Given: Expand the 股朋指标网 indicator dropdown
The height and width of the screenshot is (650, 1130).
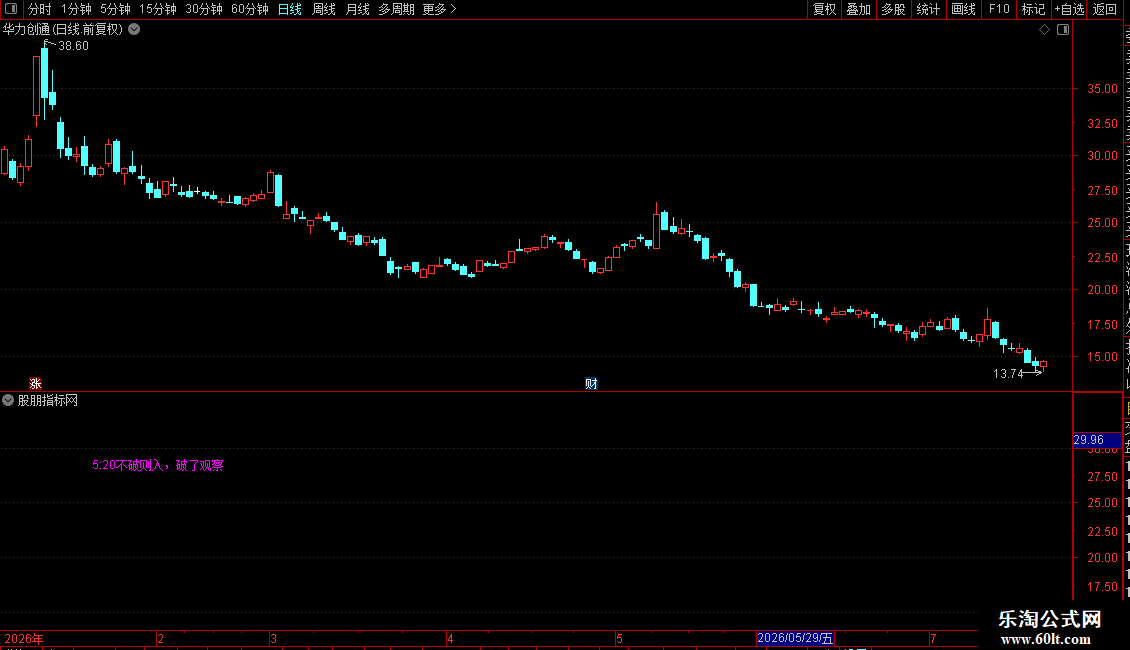Looking at the screenshot, I should [8, 400].
